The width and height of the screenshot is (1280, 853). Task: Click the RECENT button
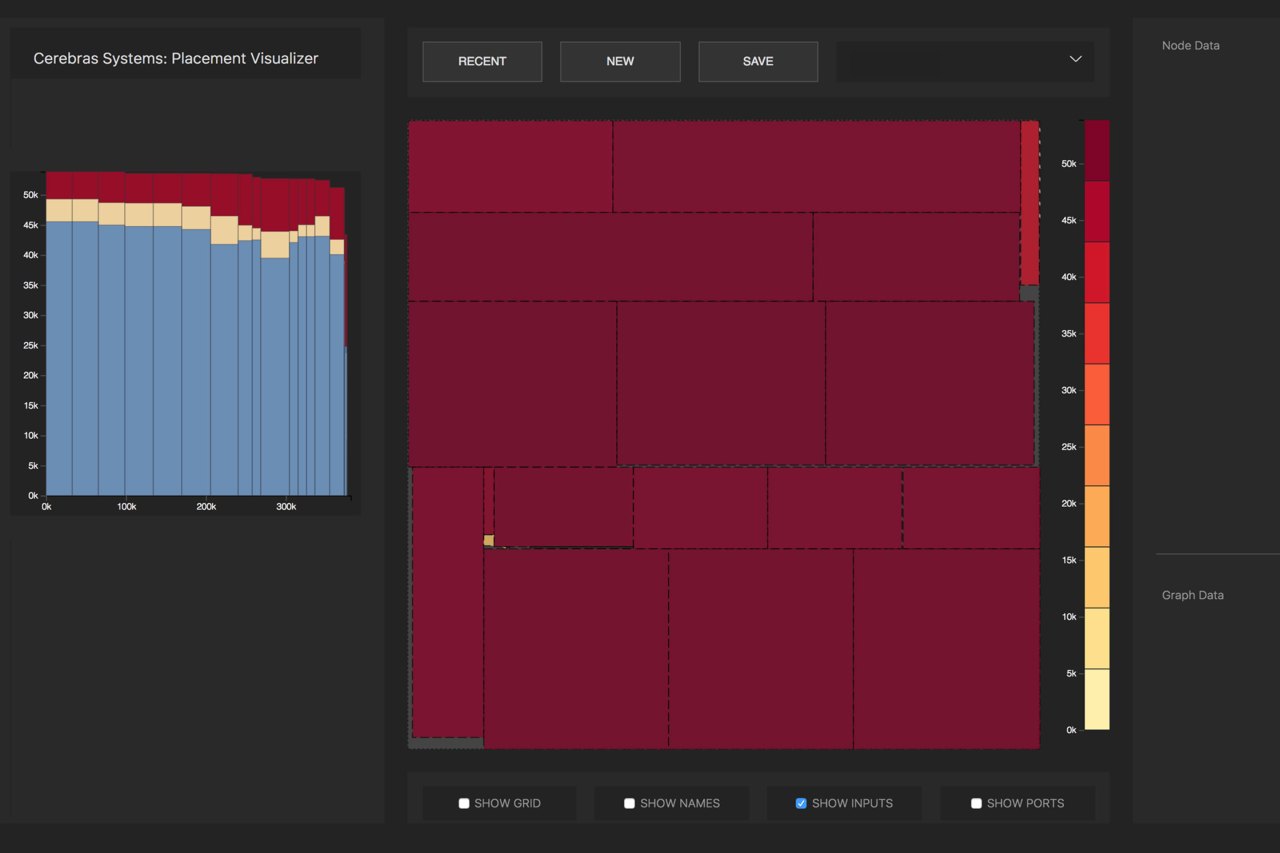point(482,61)
